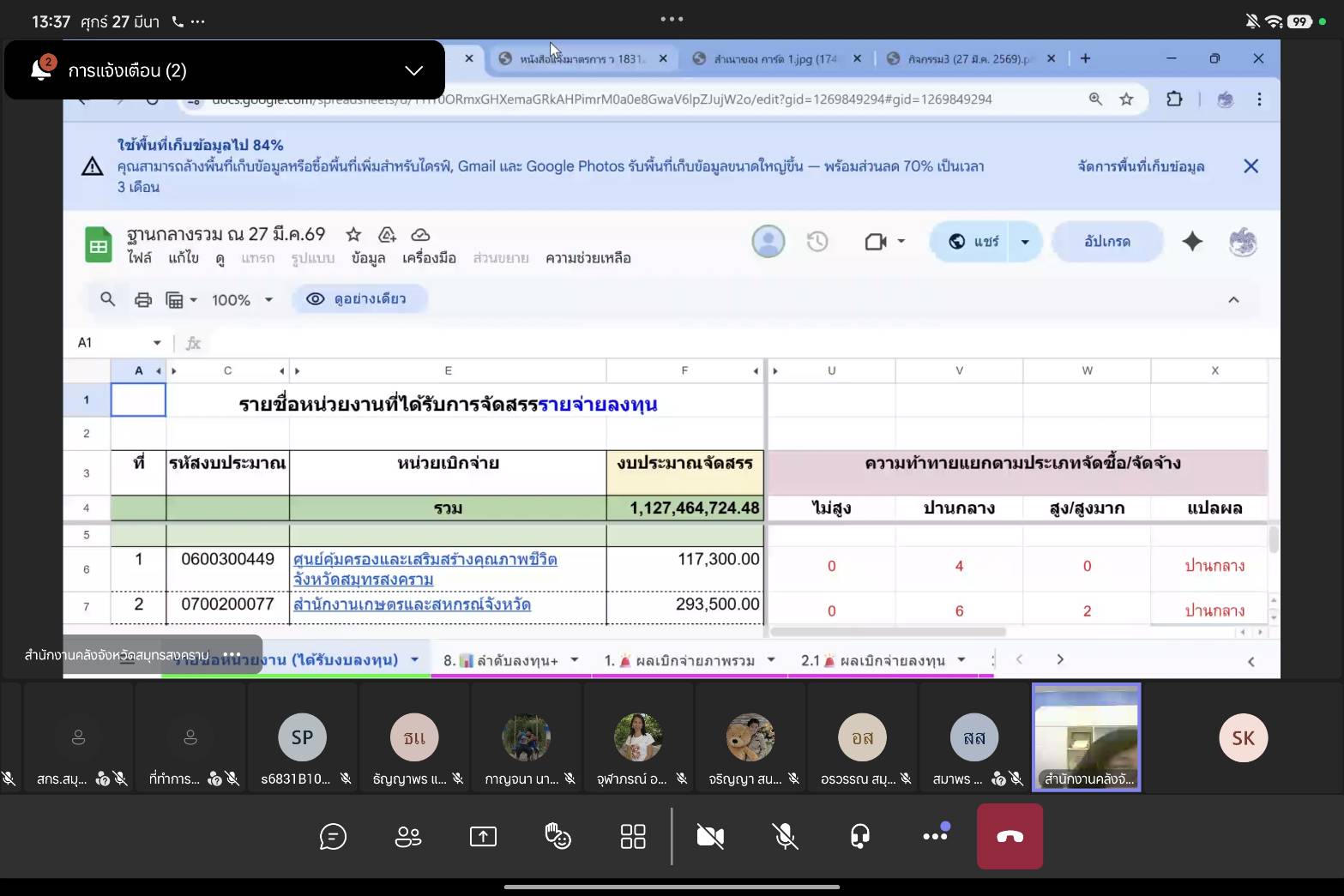Select the สำนักงานคลังจั... video thumbnail

1086,737
